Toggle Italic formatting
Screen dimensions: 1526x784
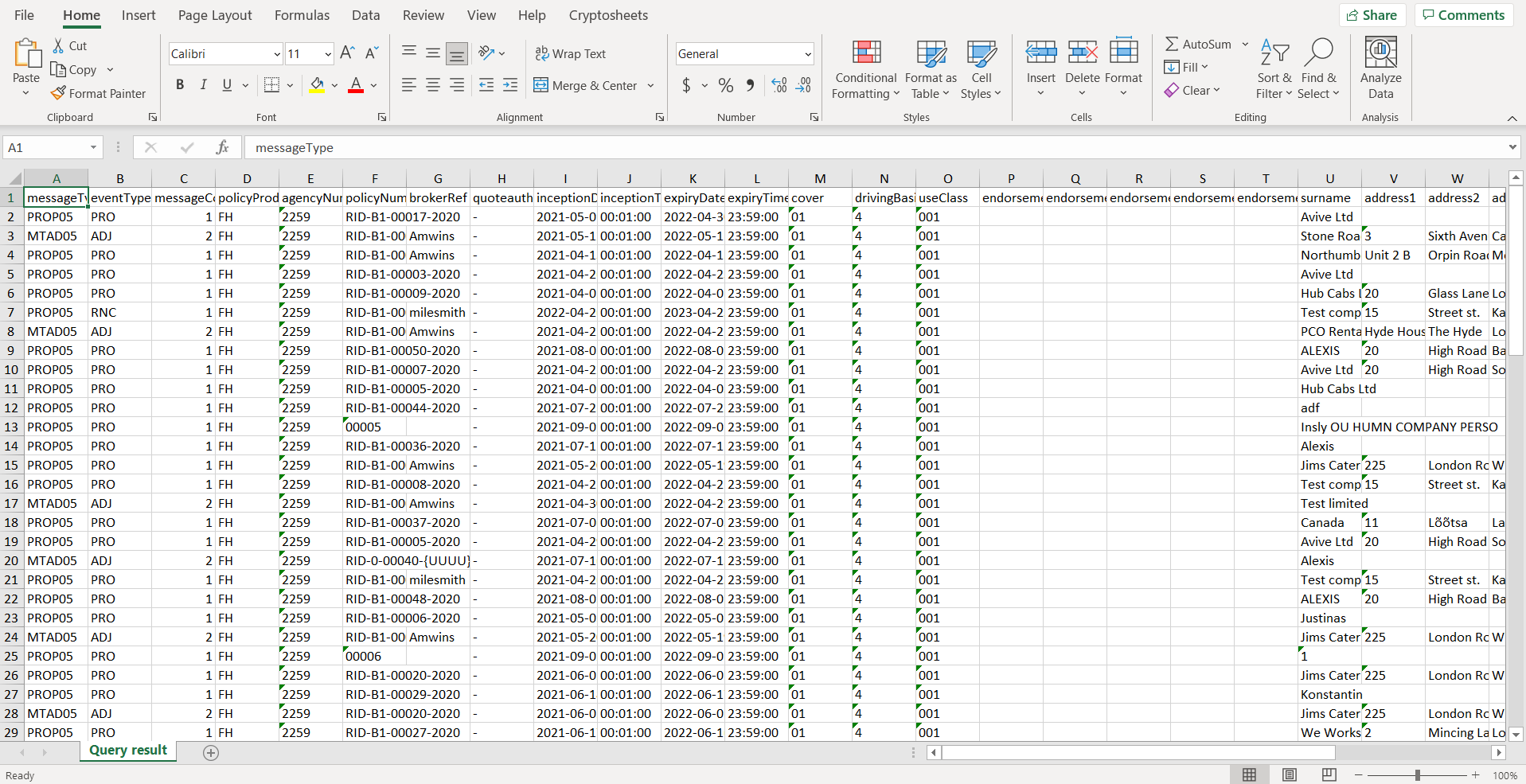coord(203,85)
